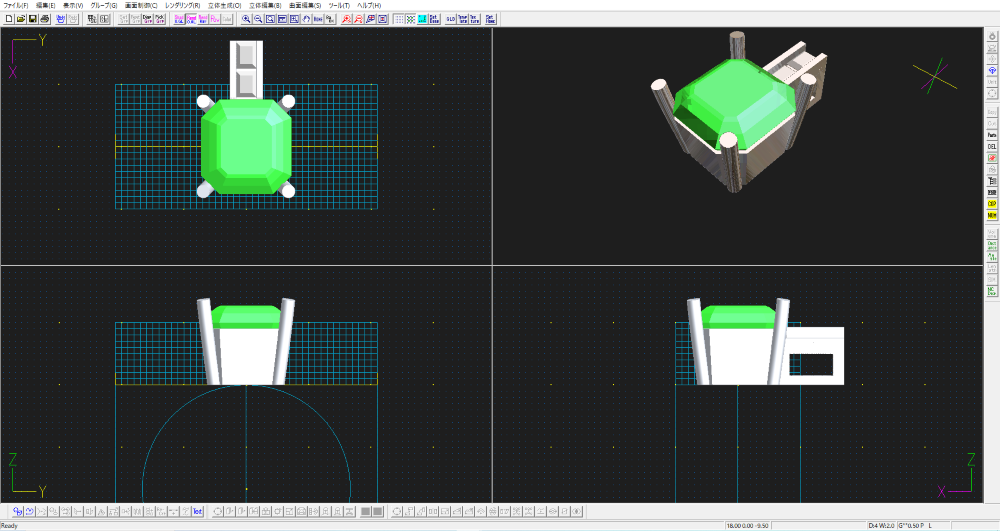Click the Print icon in toolbar

[x=45, y=19]
